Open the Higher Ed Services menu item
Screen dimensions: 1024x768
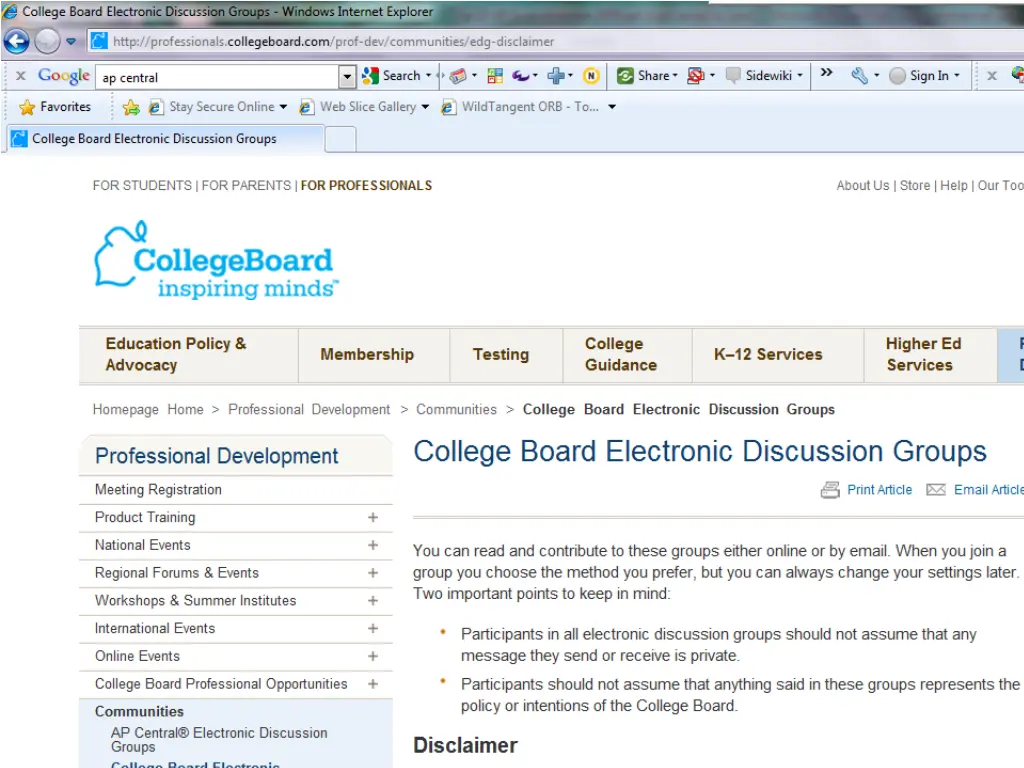pos(931,355)
